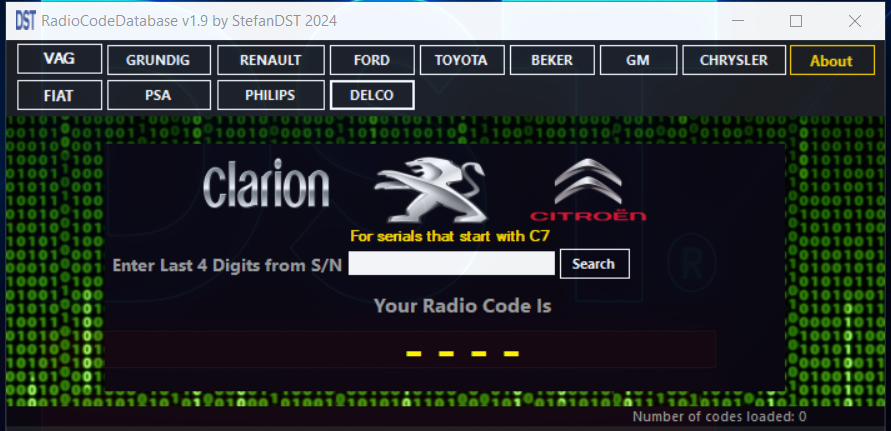Click the 'For serials that start with C7' note

pyautogui.click(x=449, y=236)
